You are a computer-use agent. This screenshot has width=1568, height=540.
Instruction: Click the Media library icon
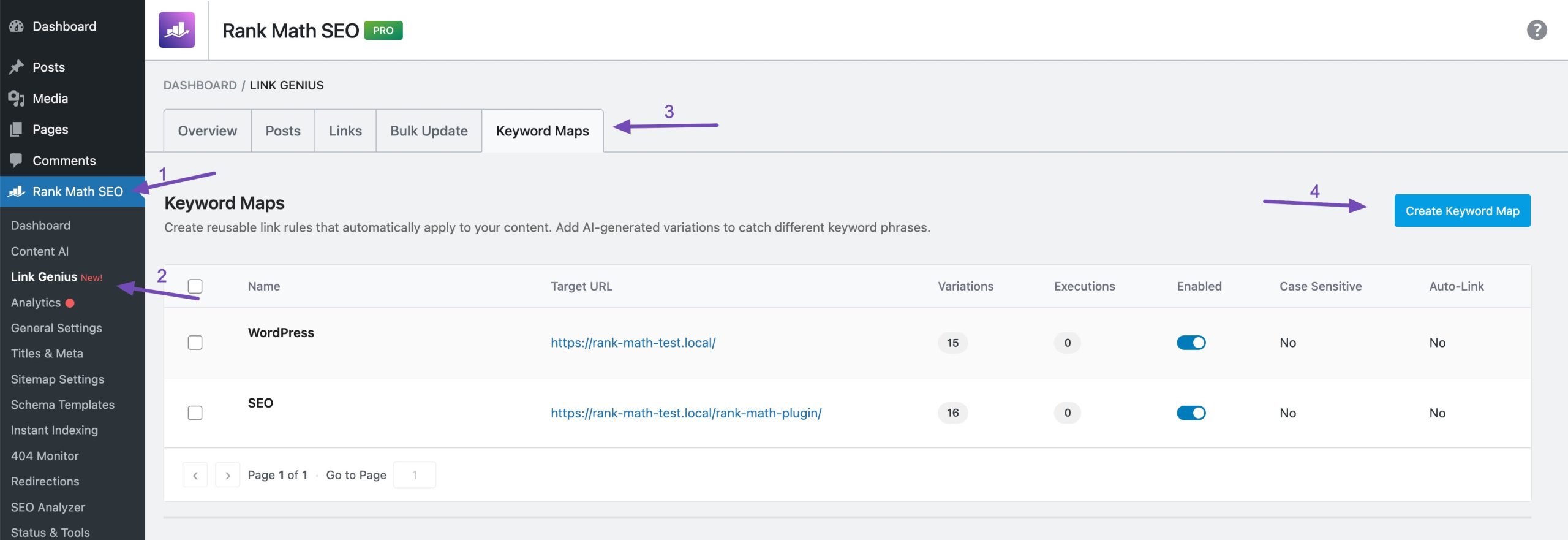tap(17, 98)
